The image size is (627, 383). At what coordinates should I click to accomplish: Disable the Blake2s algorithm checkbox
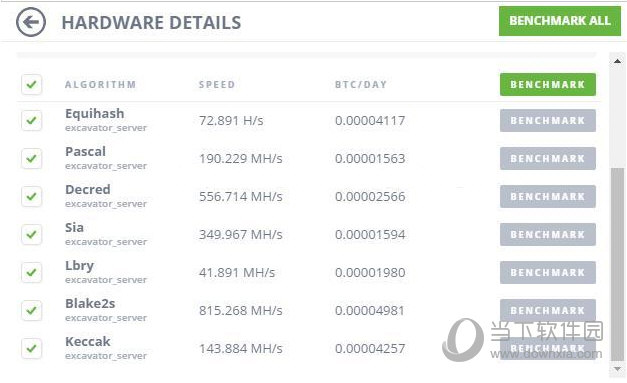(32, 310)
